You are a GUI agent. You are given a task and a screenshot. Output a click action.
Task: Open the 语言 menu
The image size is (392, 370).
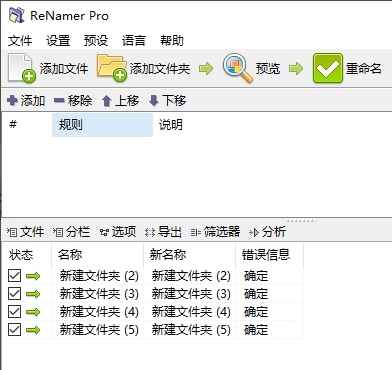[134, 41]
